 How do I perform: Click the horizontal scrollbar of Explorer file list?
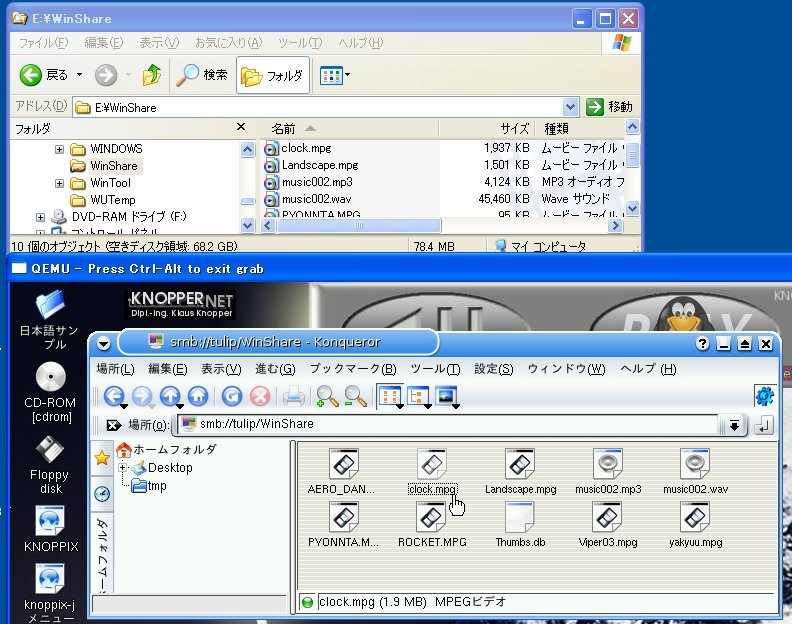point(359,225)
